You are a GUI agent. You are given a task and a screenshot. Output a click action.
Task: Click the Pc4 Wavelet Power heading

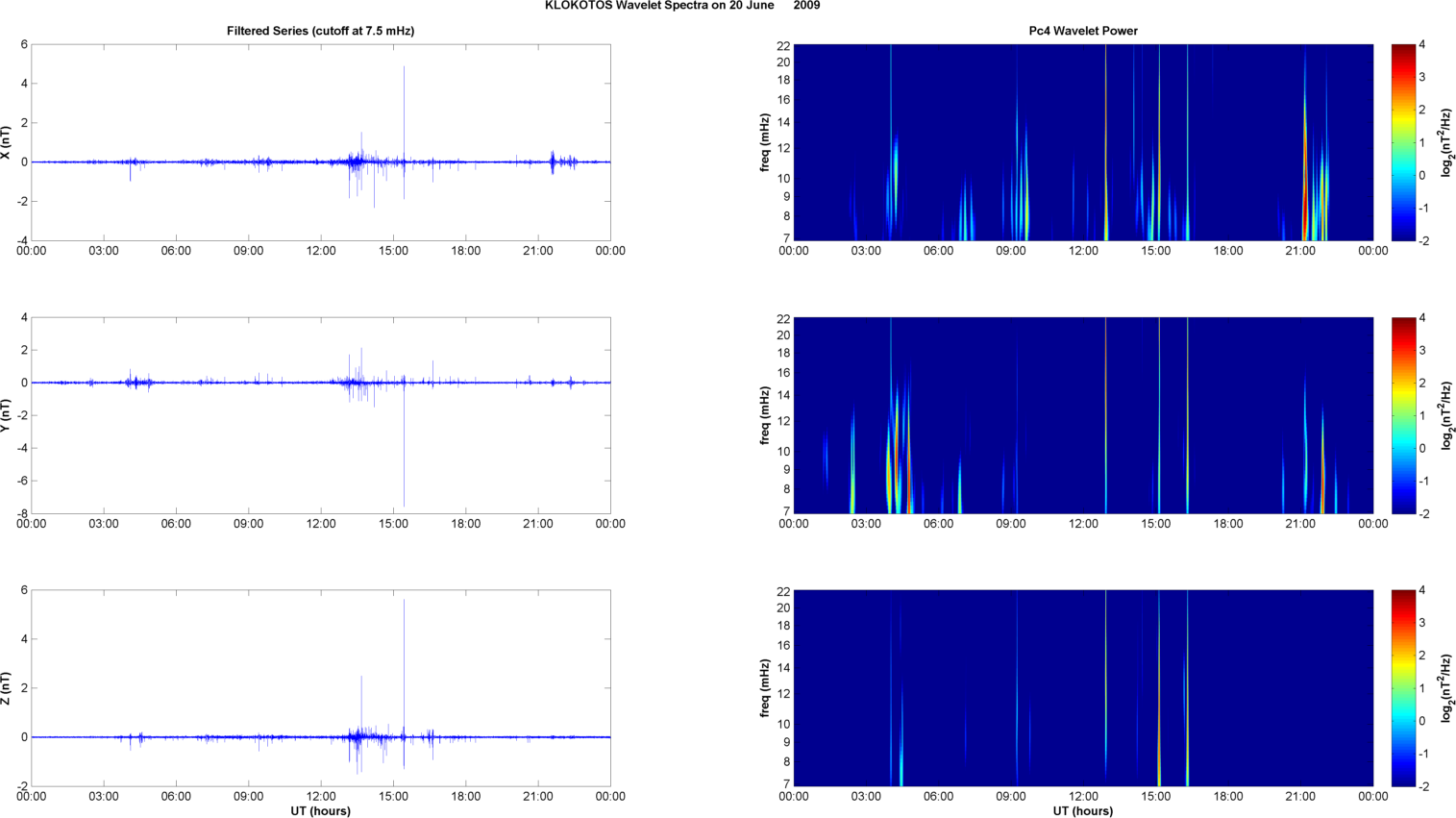pyautogui.click(x=1083, y=31)
